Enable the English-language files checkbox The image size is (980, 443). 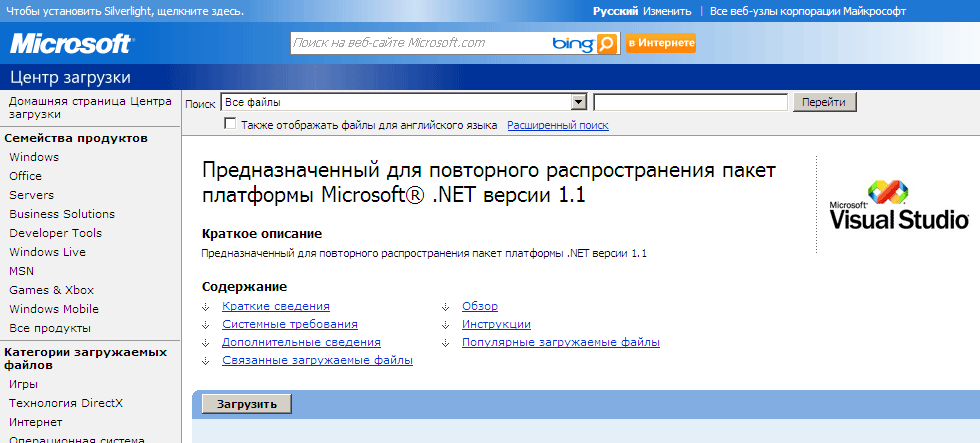230,124
